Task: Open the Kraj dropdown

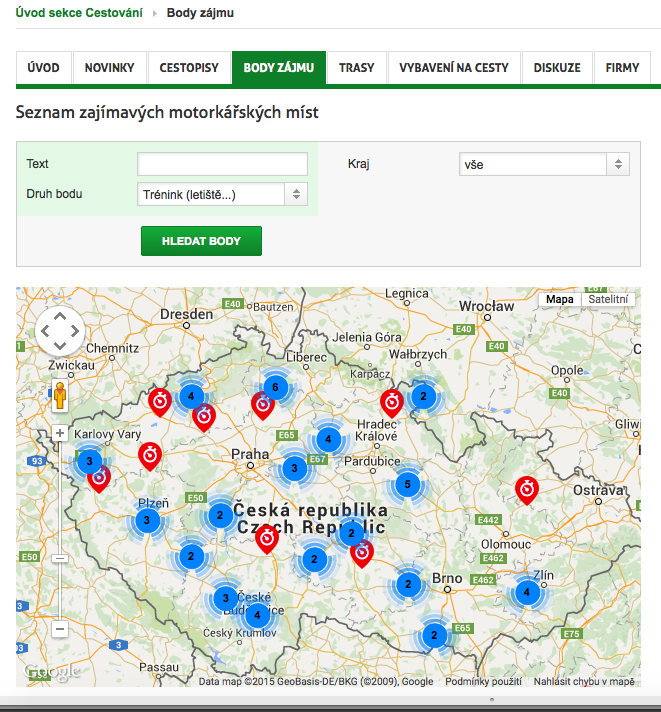Action: 544,164
